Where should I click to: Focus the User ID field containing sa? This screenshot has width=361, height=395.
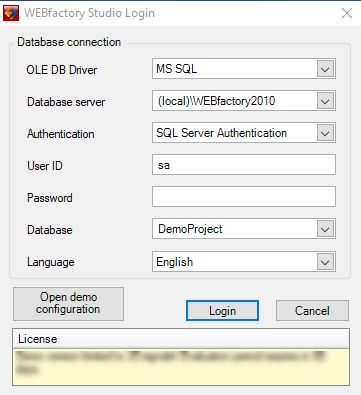pos(244,165)
